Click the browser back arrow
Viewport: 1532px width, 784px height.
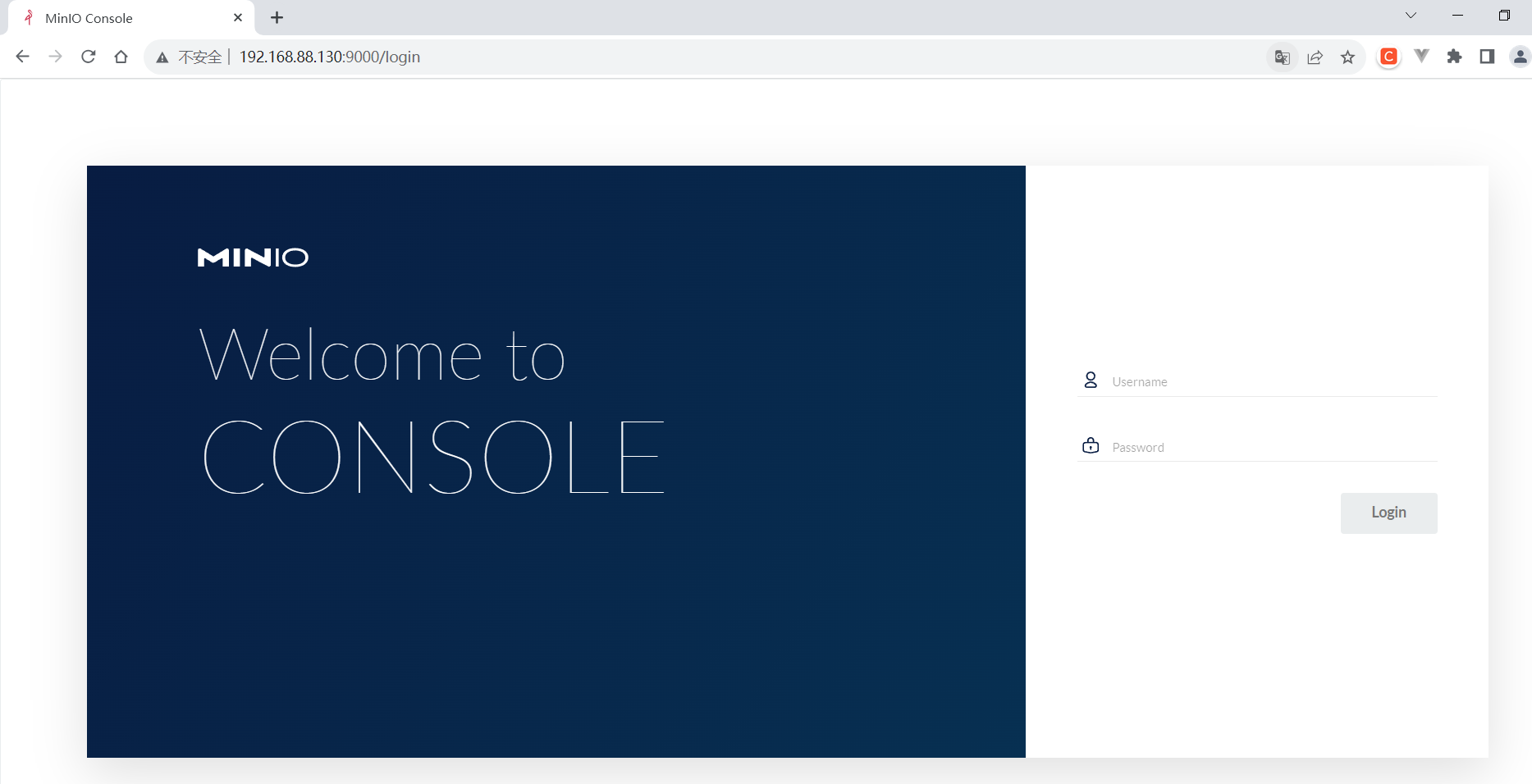(23, 57)
